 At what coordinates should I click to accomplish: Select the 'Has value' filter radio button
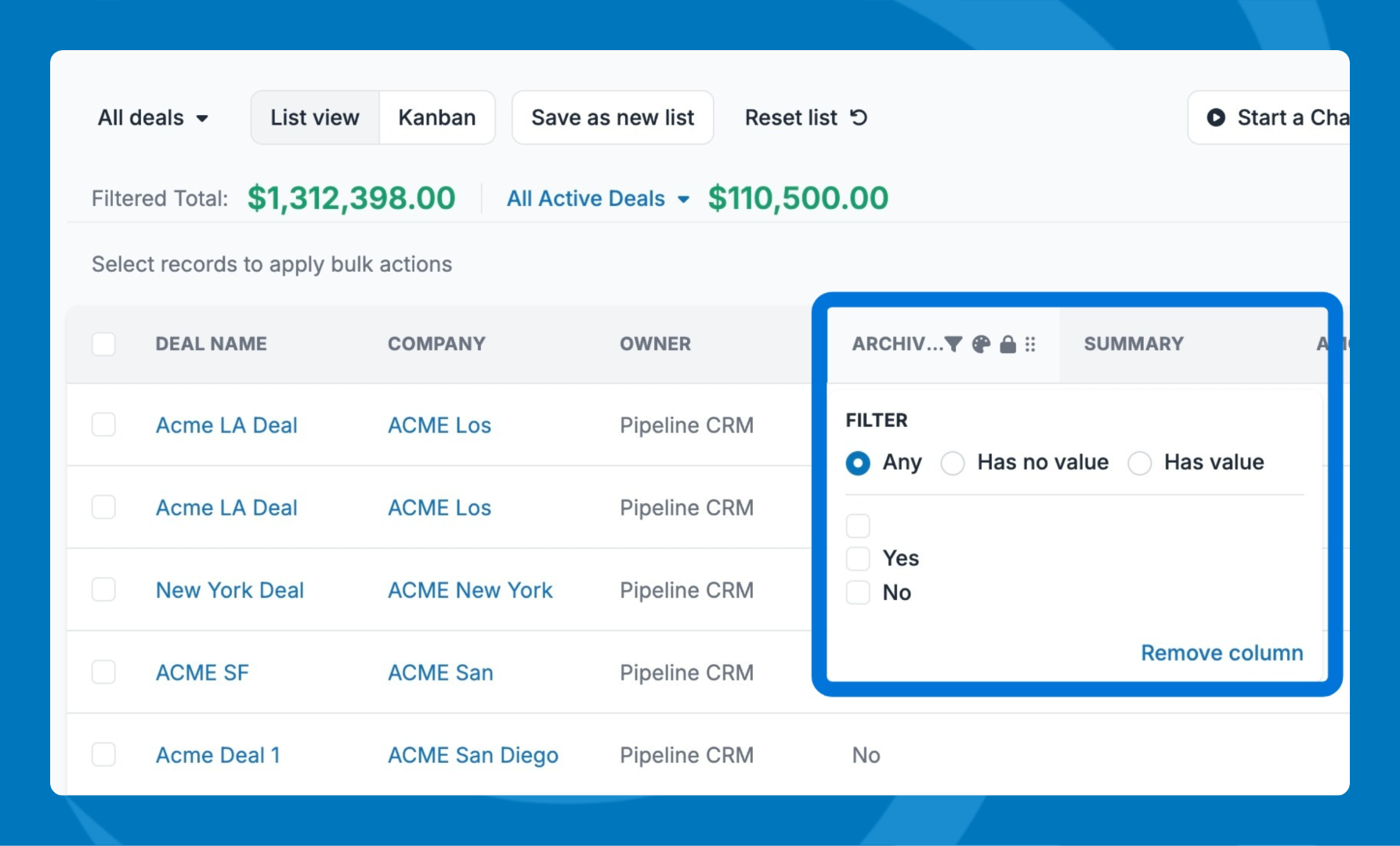coord(1139,463)
